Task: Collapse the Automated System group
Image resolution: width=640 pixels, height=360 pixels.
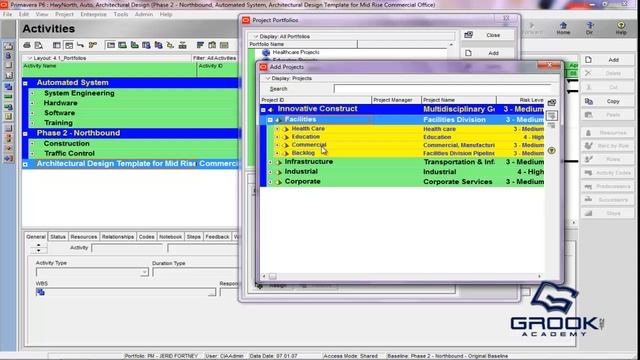Action: point(25,83)
